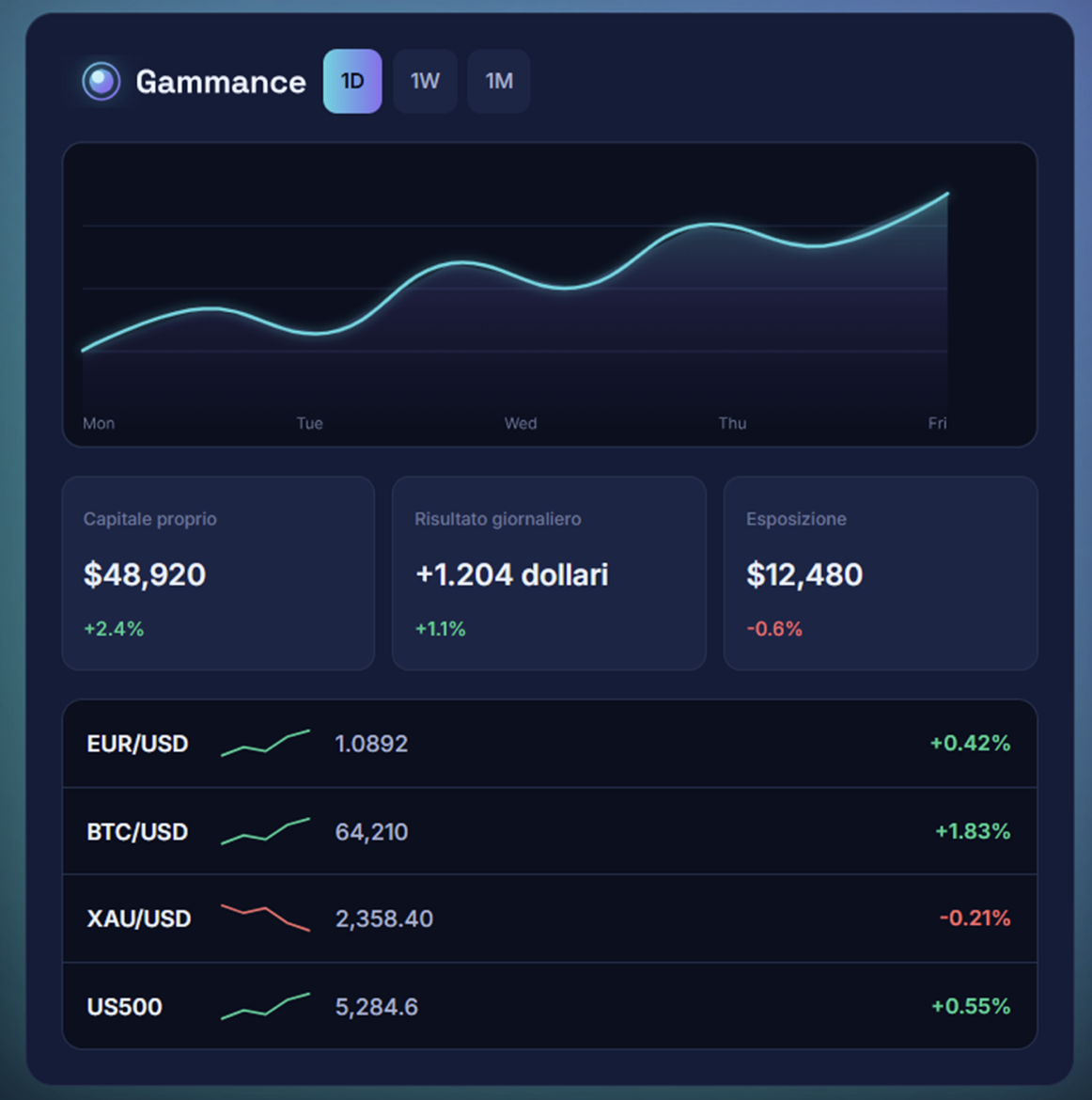Image resolution: width=1092 pixels, height=1100 pixels.
Task: Click the XAU/USD red sparkline icon
Action: (265, 919)
